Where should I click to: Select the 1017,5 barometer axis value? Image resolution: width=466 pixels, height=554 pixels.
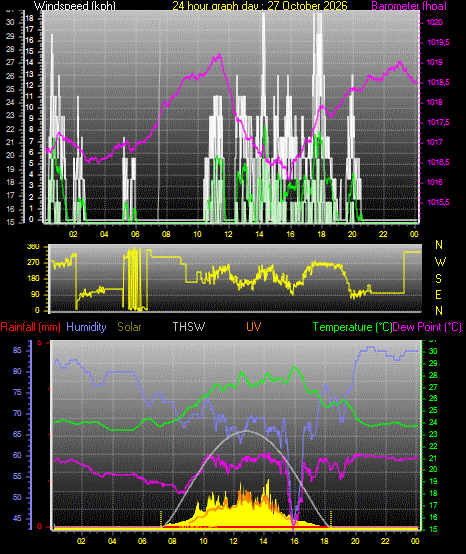(x=438, y=122)
